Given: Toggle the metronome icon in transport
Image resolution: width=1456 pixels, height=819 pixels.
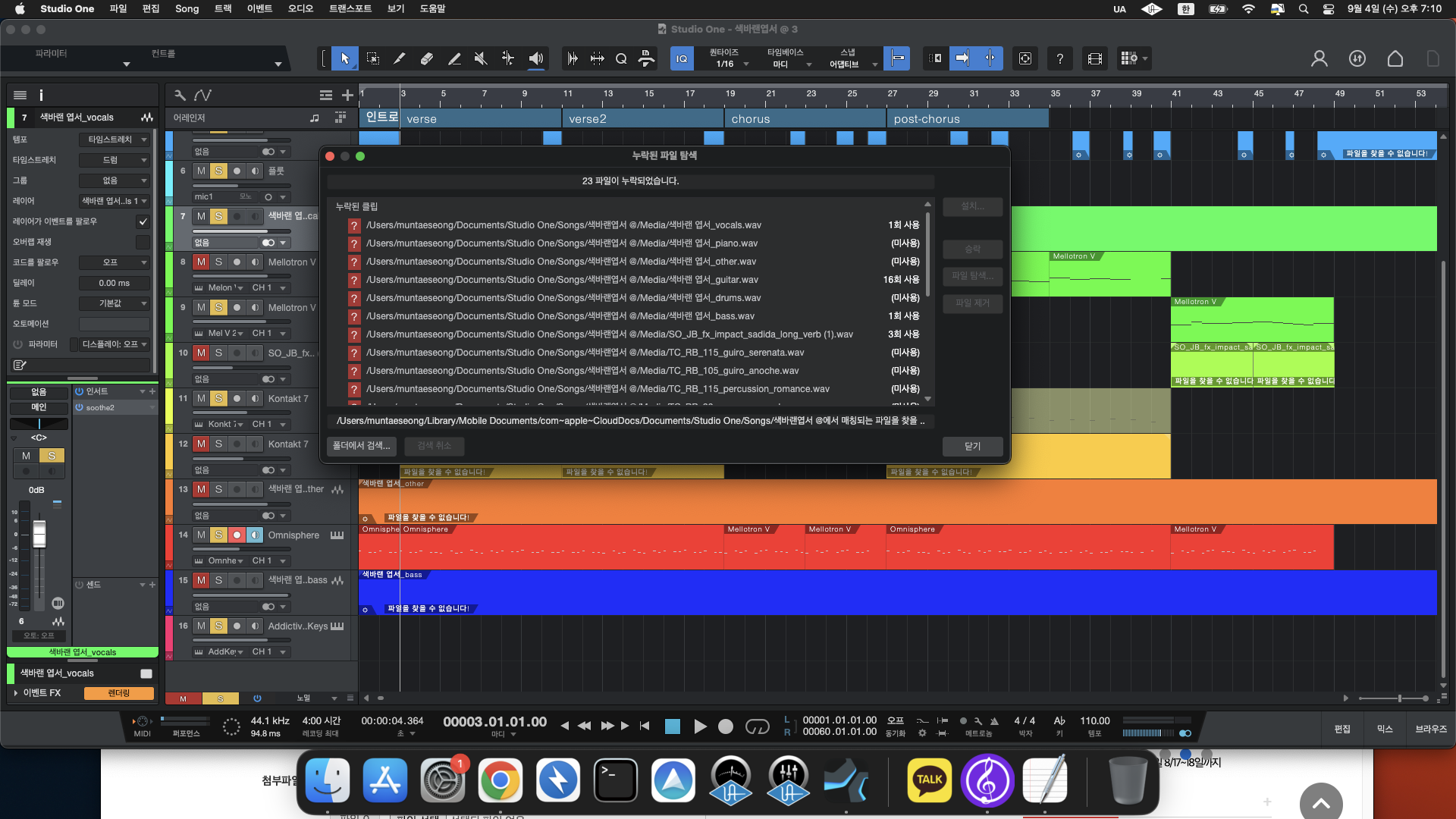Looking at the screenshot, I should pyautogui.click(x=994, y=720).
